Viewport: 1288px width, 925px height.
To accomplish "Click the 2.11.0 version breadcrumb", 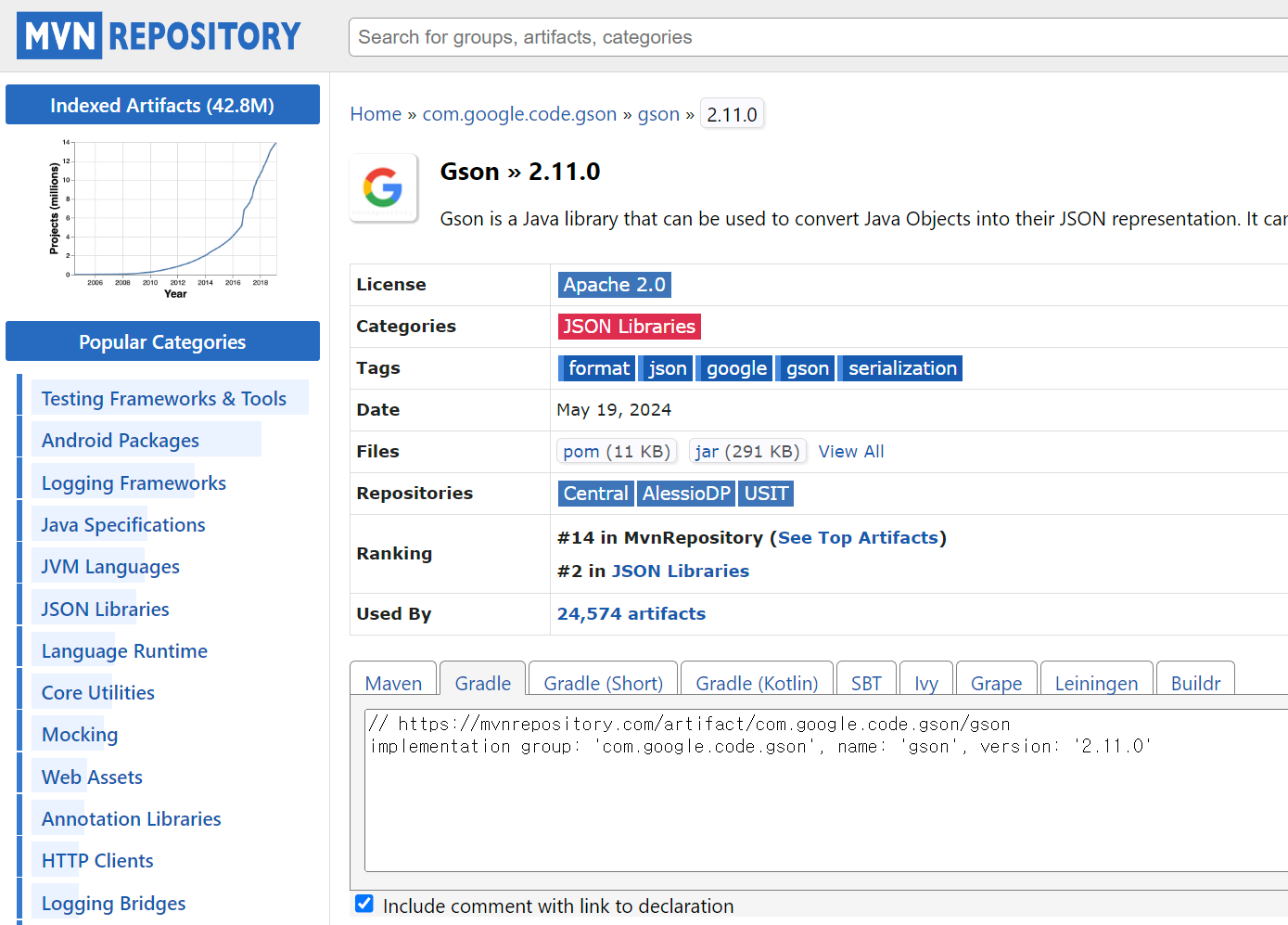I will click(x=732, y=114).
